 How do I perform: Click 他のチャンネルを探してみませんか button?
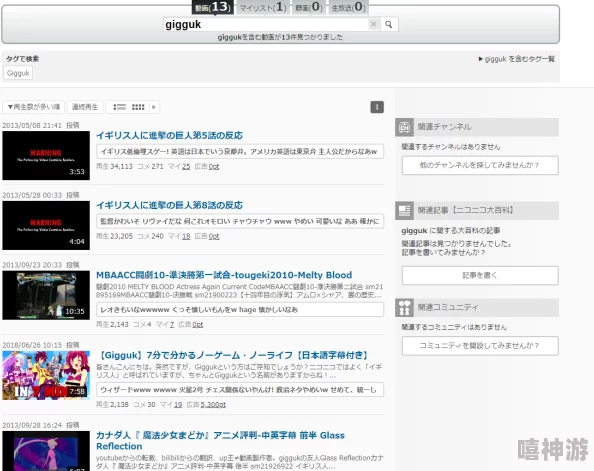pos(480,165)
